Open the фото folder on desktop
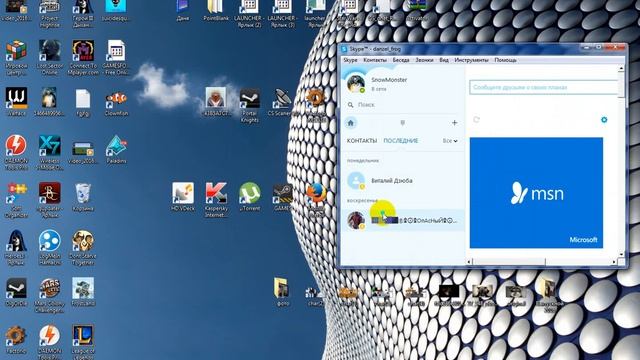Image resolution: width=640 pixels, height=360 pixels. tap(282, 292)
